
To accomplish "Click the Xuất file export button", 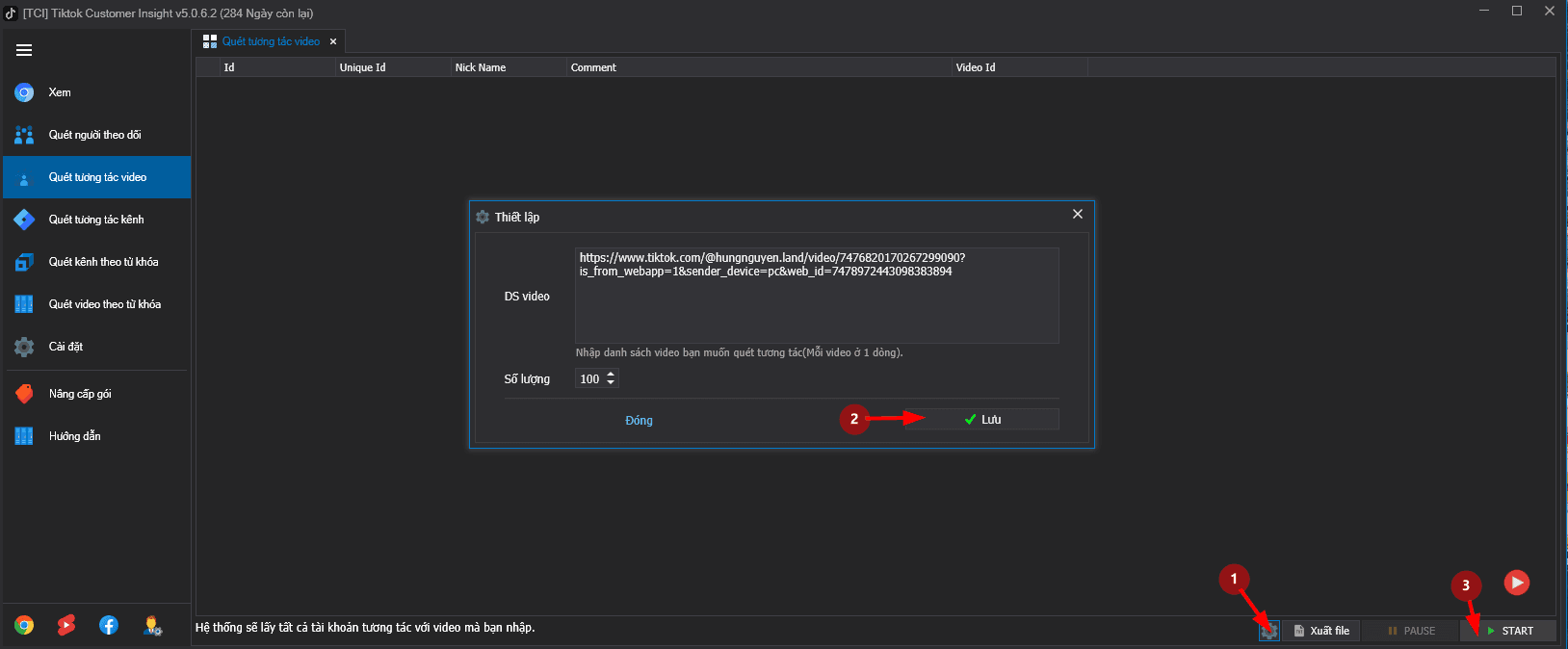I will click(x=1321, y=631).
